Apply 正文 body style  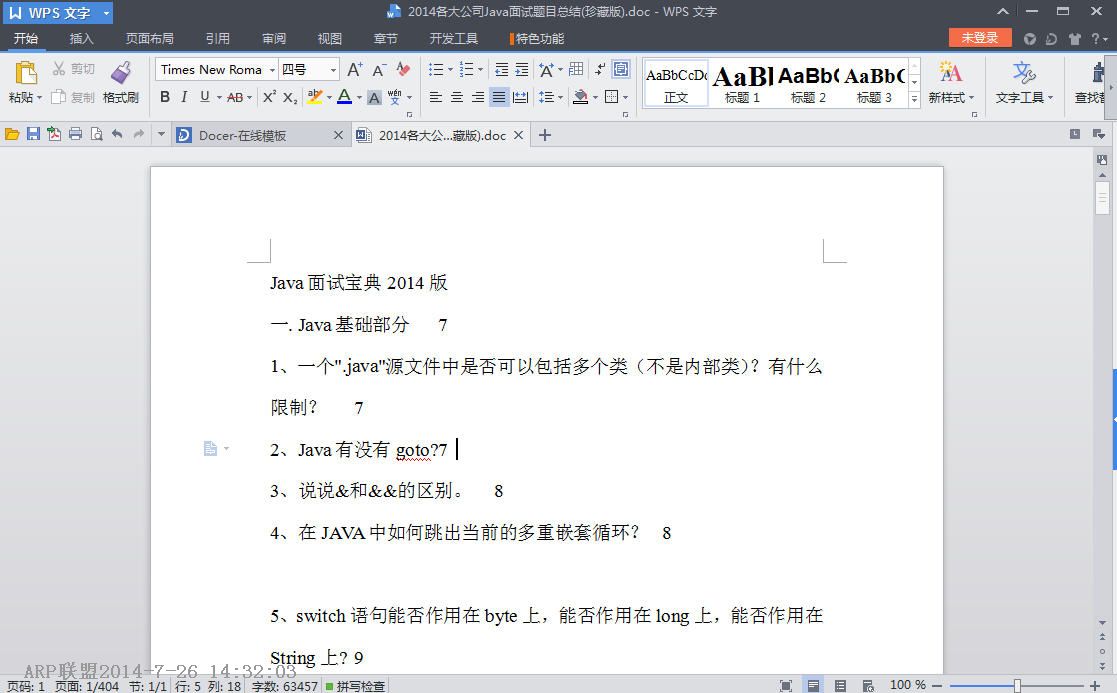(x=676, y=83)
